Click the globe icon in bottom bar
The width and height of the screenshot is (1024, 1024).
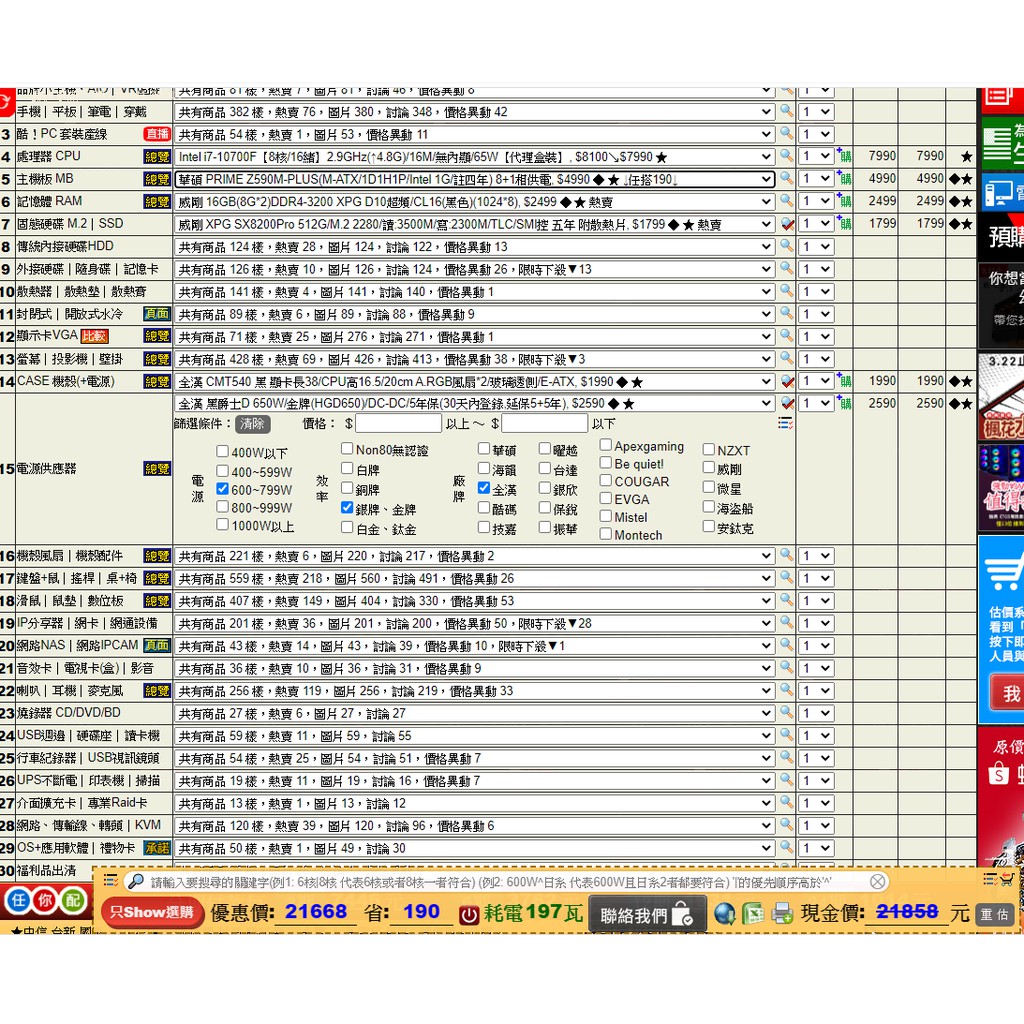pyautogui.click(x=725, y=913)
